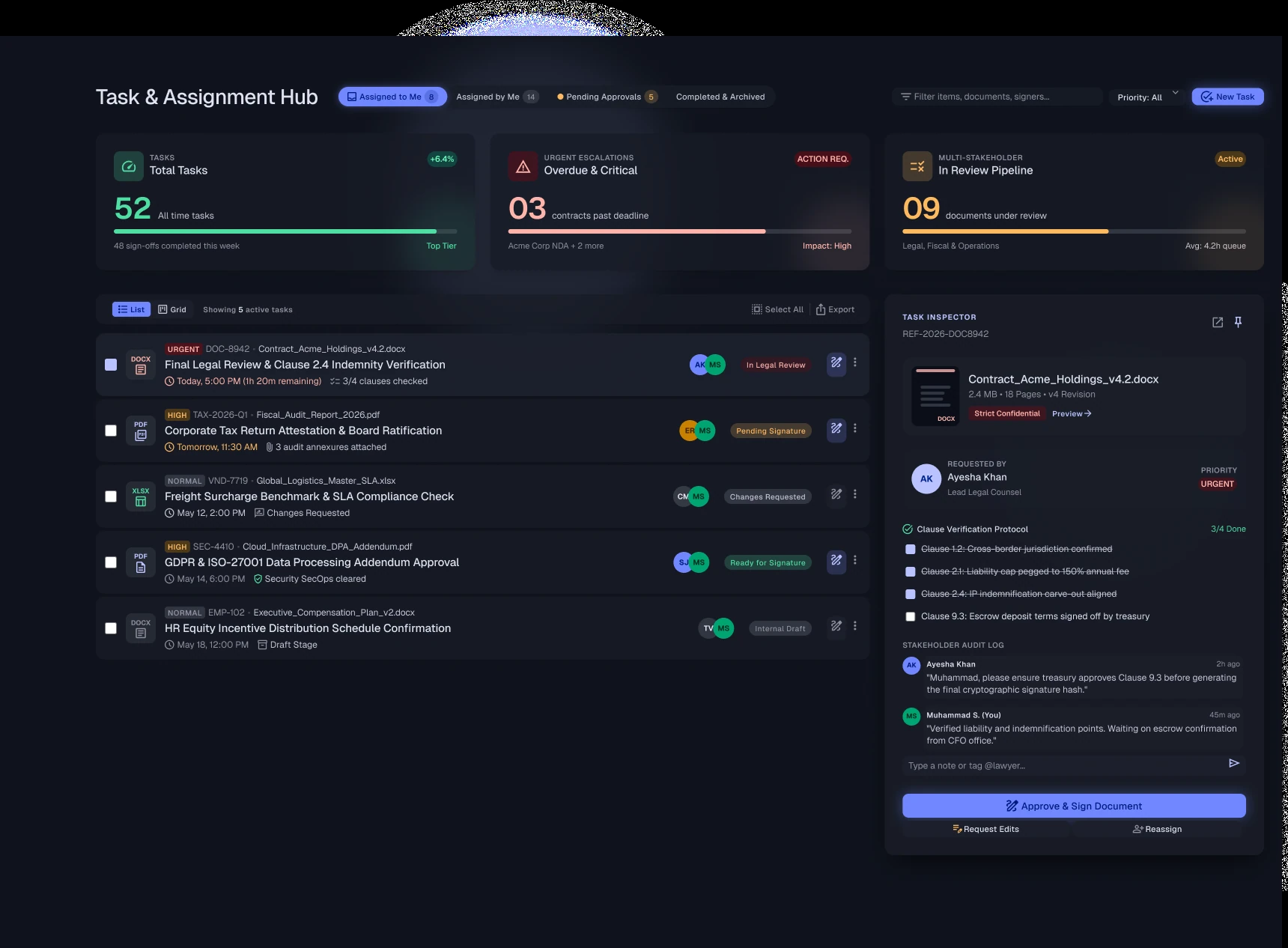Uncheck Clause 1.2 cross-border jurisdiction item
Image resolution: width=1288 pixels, height=948 pixels.
tap(911, 549)
